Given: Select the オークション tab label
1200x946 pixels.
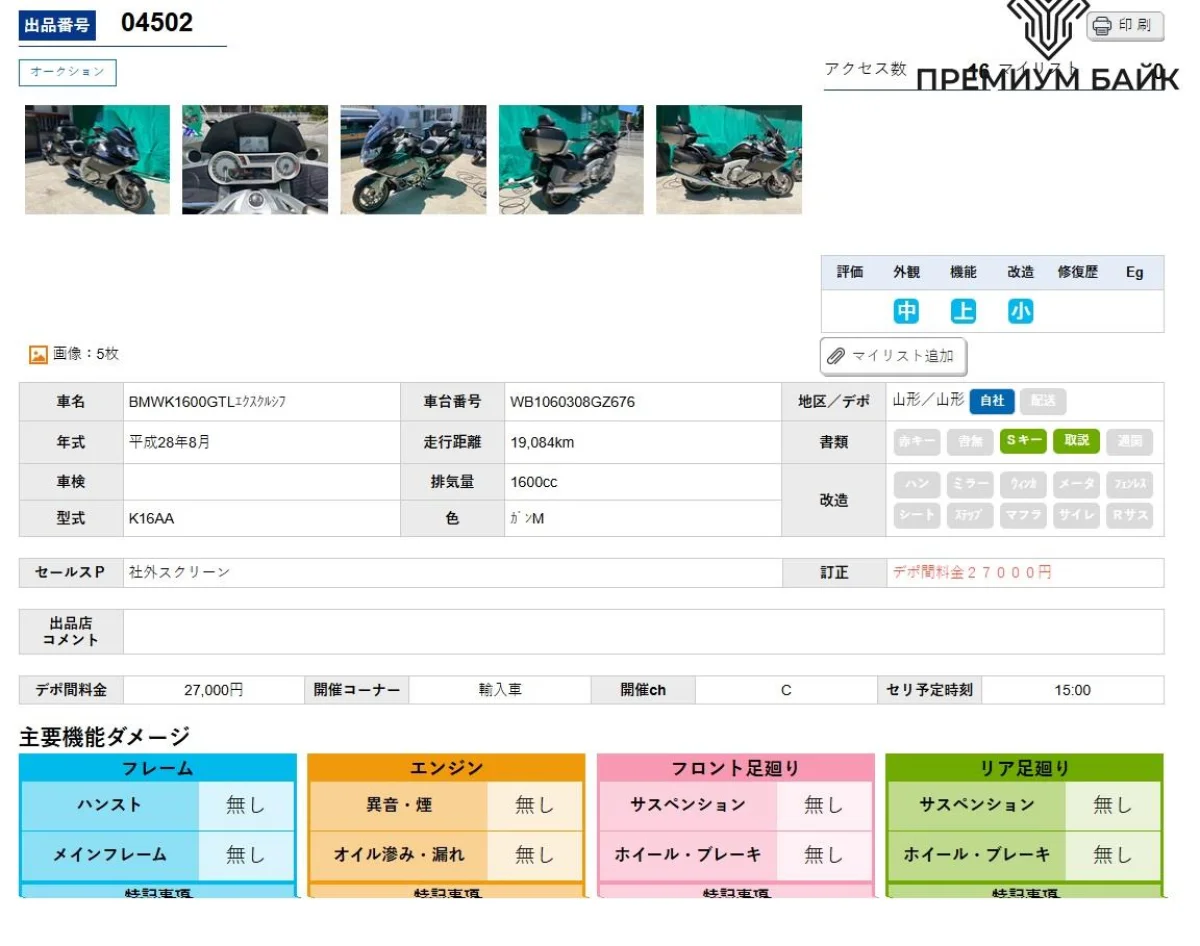Looking at the screenshot, I should 67,72.
